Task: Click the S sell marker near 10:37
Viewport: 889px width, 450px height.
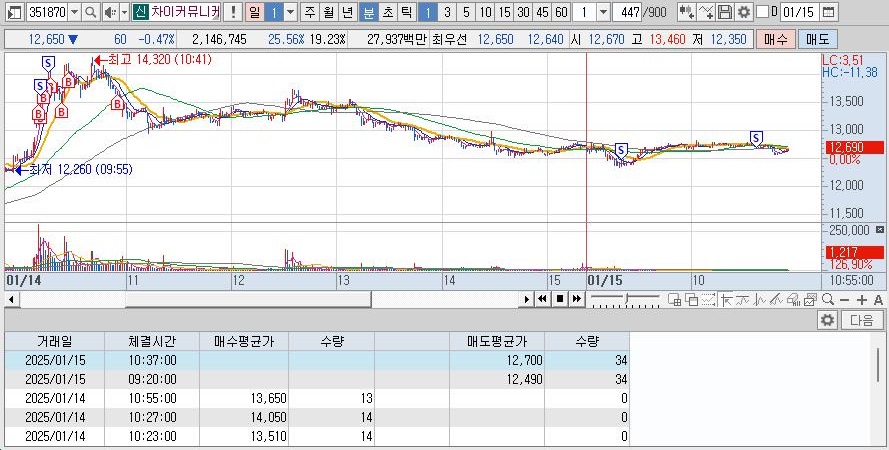Action: pos(756,138)
